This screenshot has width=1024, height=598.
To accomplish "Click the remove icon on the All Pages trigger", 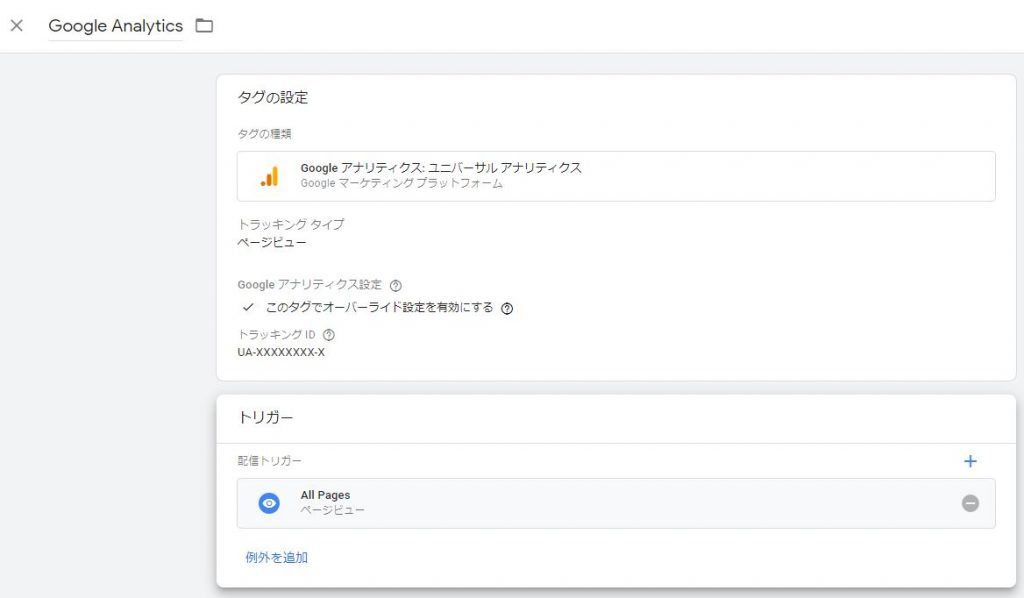I will pos(970,503).
